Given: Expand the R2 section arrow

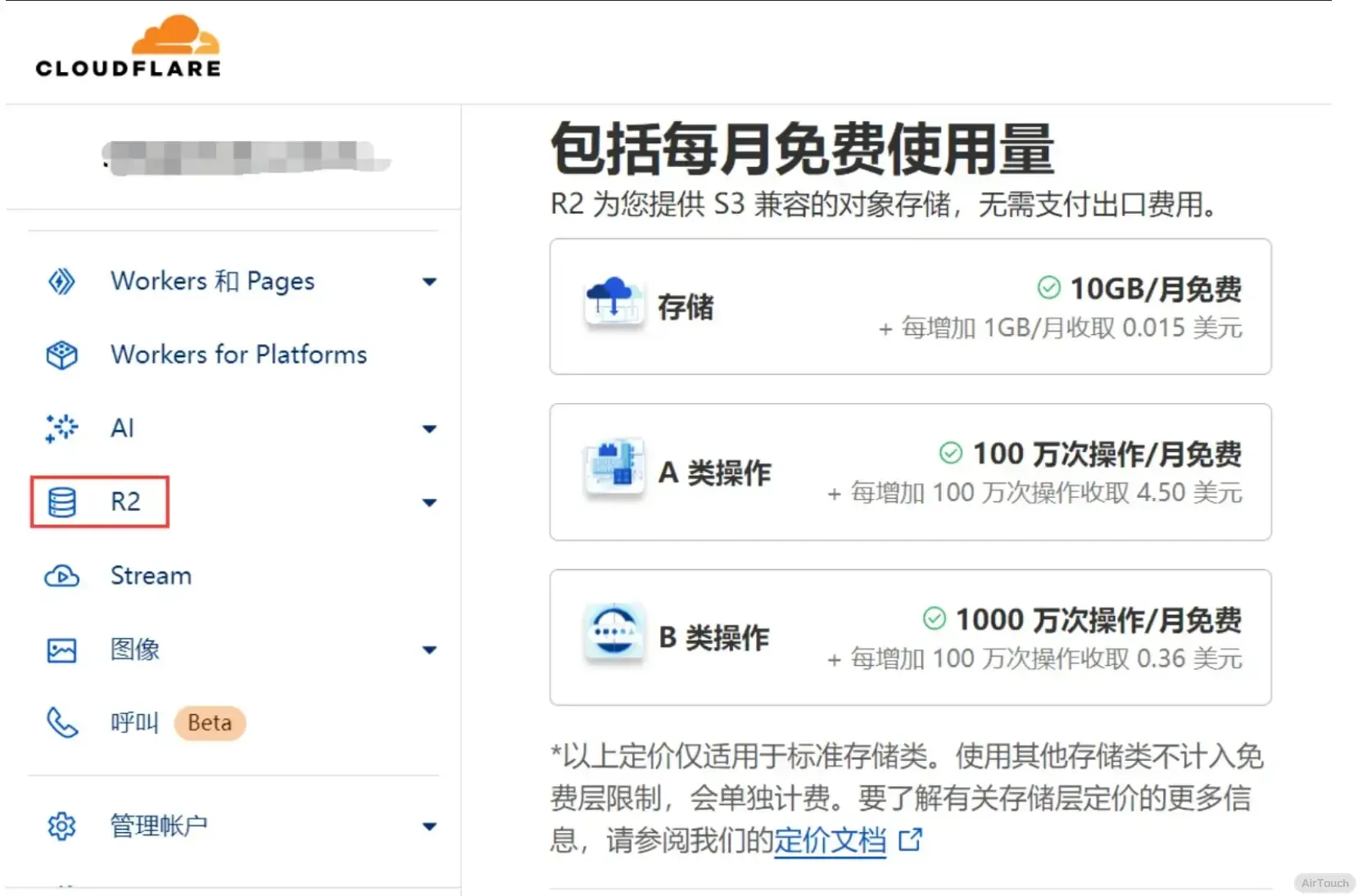Looking at the screenshot, I should pyautogui.click(x=429, y=503).
